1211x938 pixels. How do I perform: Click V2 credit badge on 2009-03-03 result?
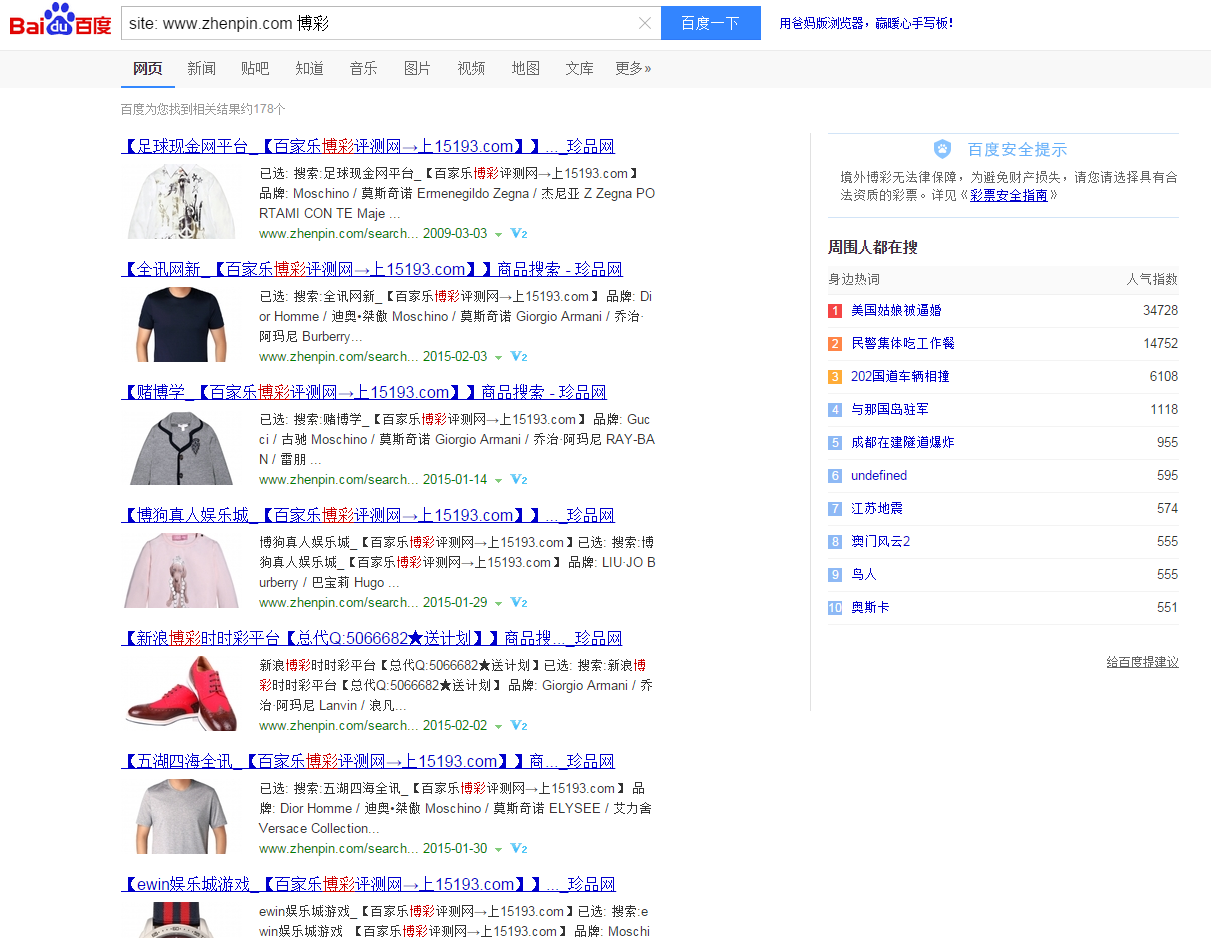[519, 234]
